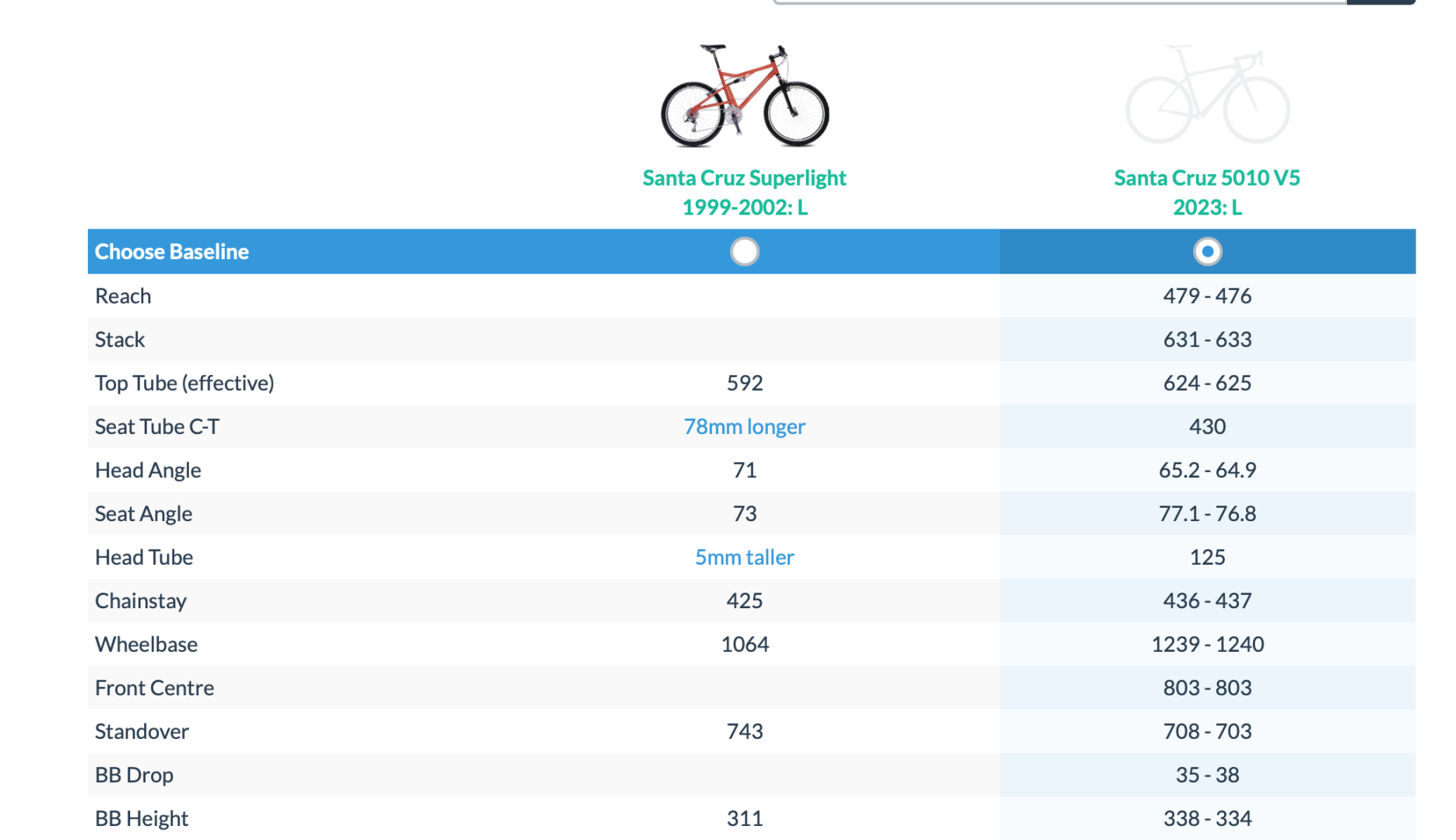Click the Top Tube (effective) row label
The image size is (1456, 840).
184,383
